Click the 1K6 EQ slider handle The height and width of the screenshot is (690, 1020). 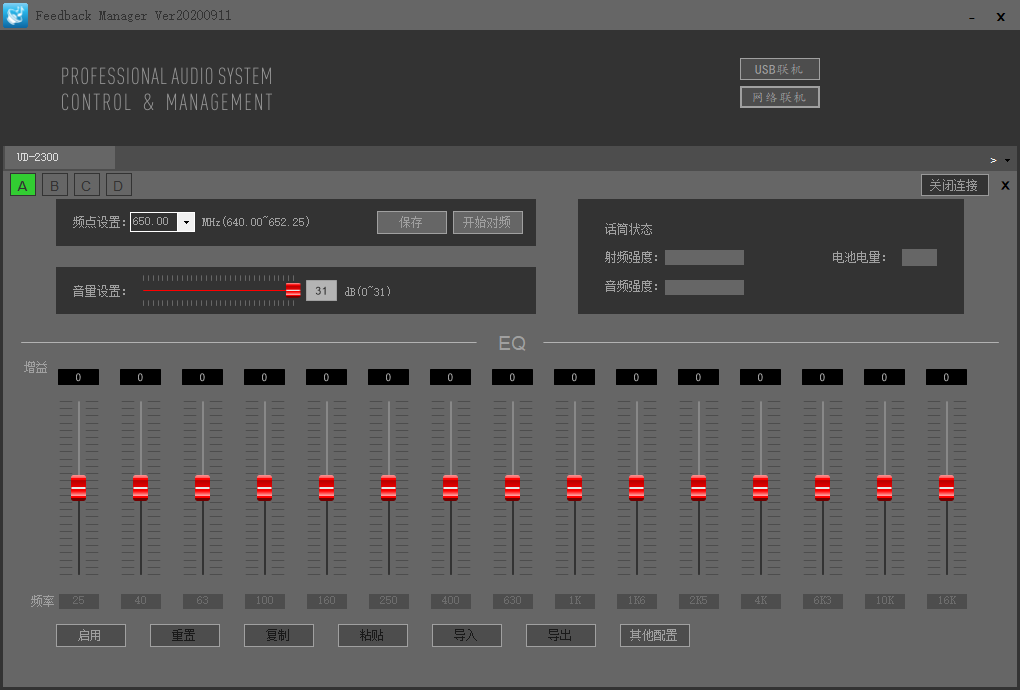coord(636,487)
